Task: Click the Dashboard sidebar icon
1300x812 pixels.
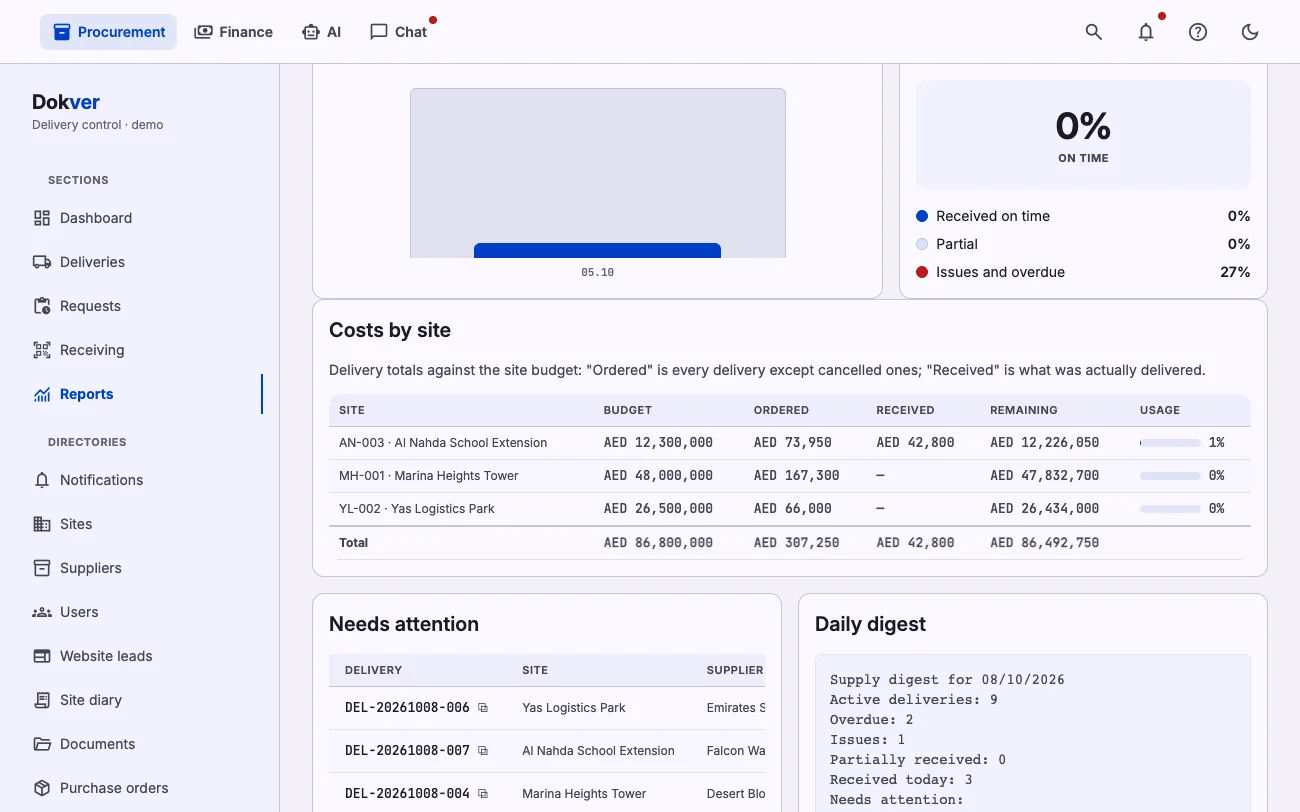Action: point(42,218)
